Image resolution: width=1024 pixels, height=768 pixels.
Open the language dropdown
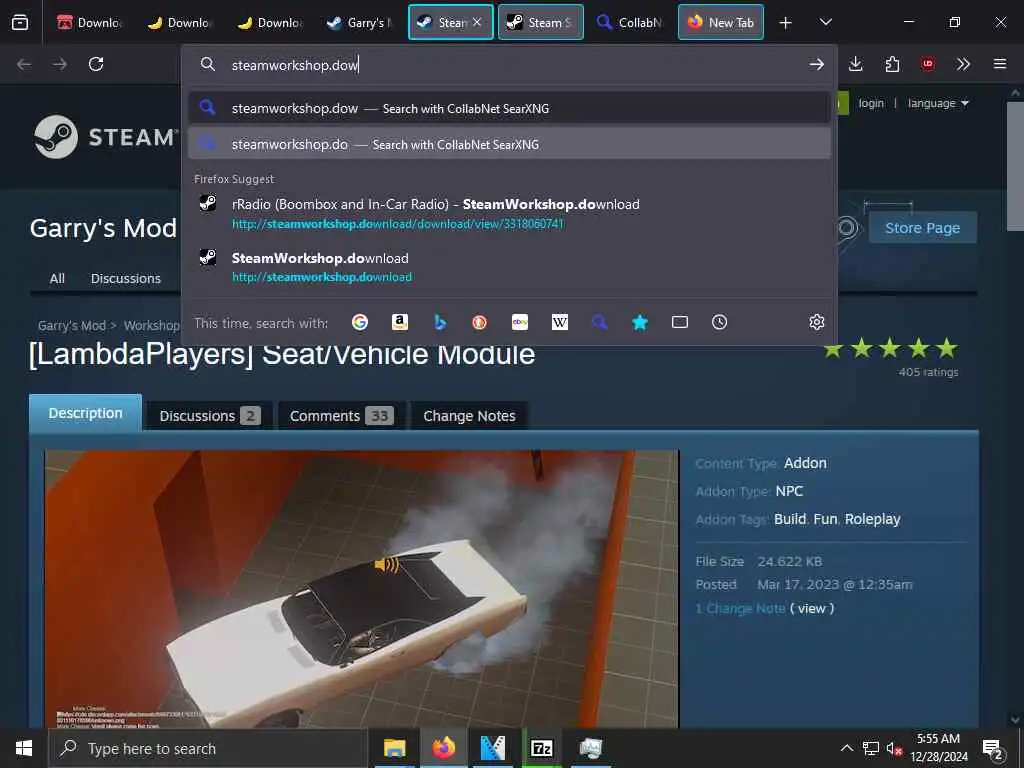pos(938,103)
